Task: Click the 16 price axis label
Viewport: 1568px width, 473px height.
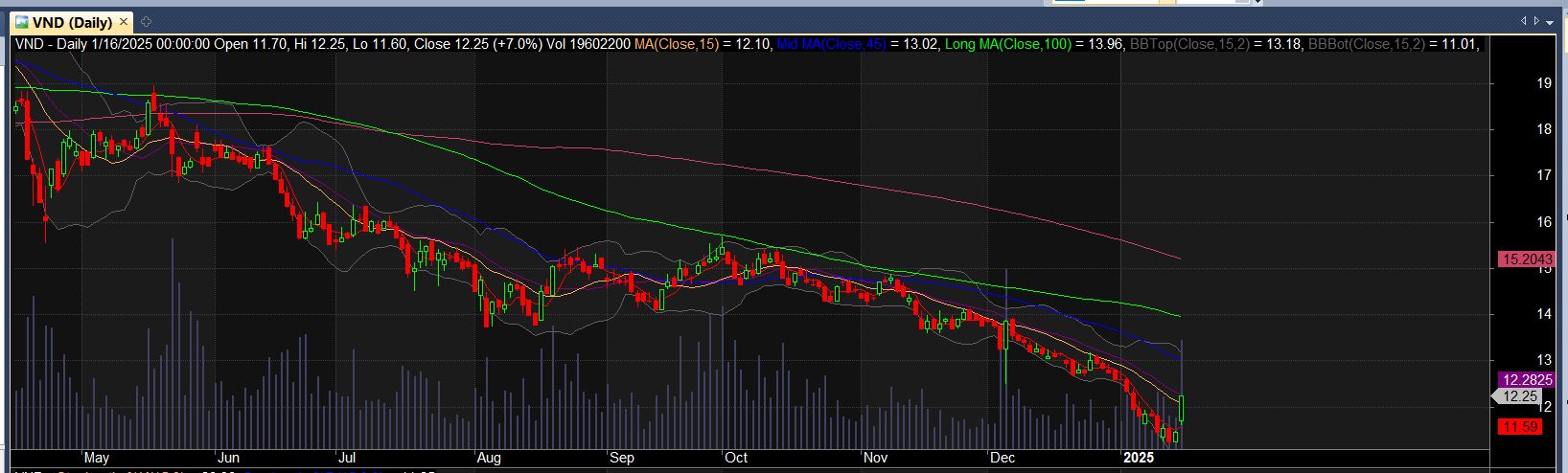Action: (x=1544, y=222)
